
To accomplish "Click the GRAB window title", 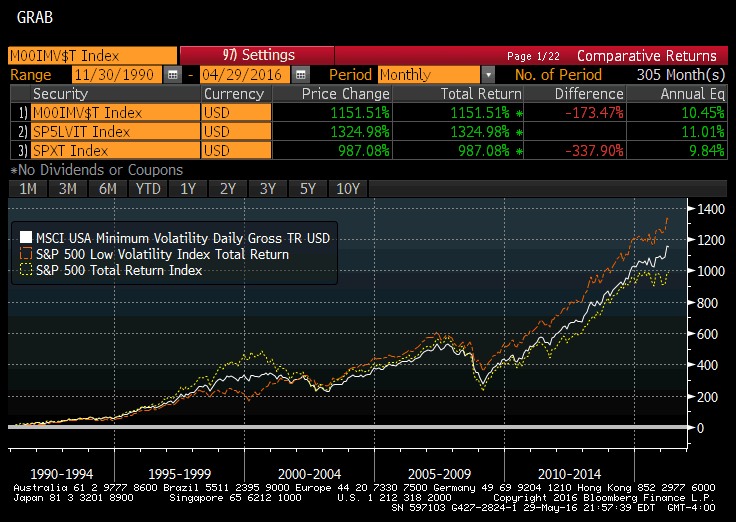I will (x=35, y=17).
